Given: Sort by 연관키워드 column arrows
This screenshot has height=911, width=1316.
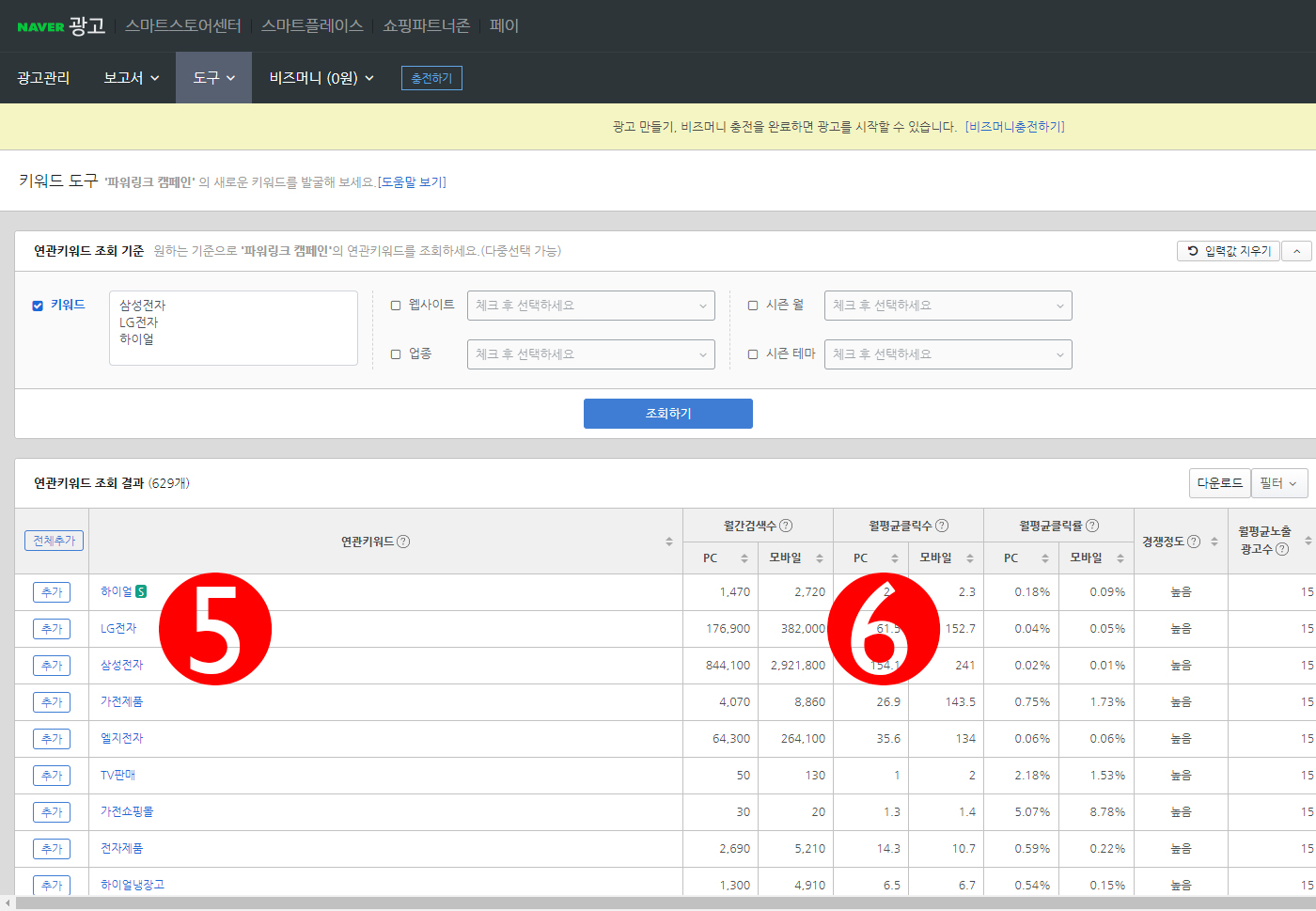Looking at the screenshot, I should click(x=669, y=542).
